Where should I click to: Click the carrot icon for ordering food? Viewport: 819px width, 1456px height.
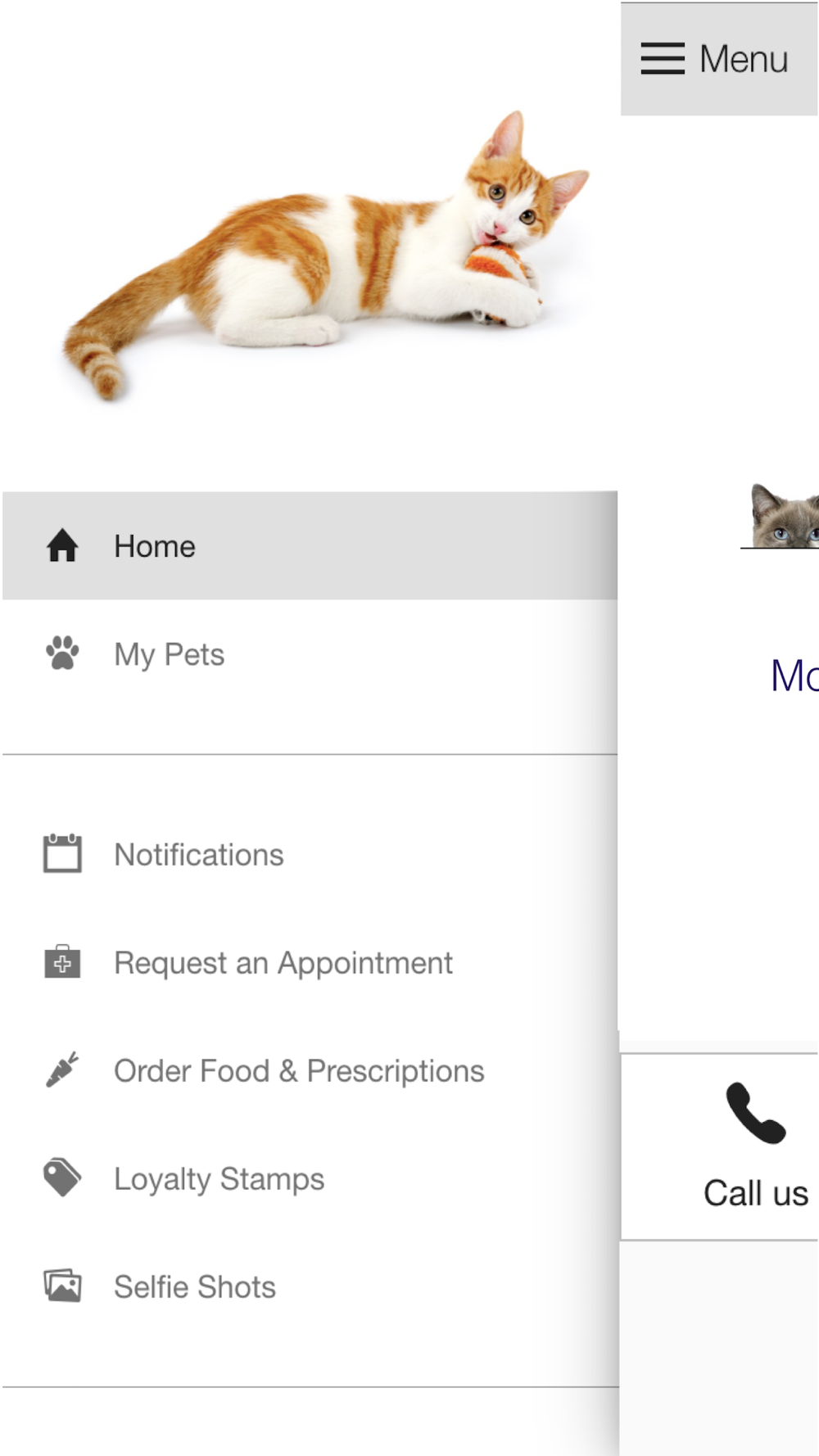pyautogui.click(x=62, y=1069)
